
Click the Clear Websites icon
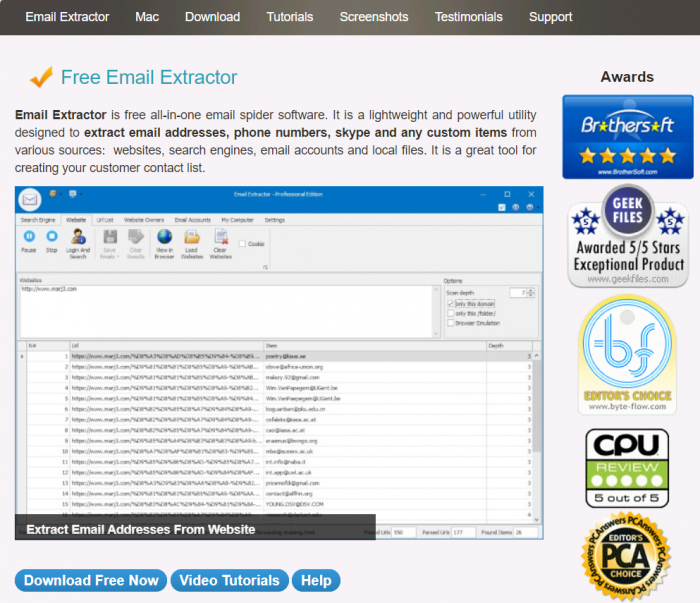coord(221,237)
